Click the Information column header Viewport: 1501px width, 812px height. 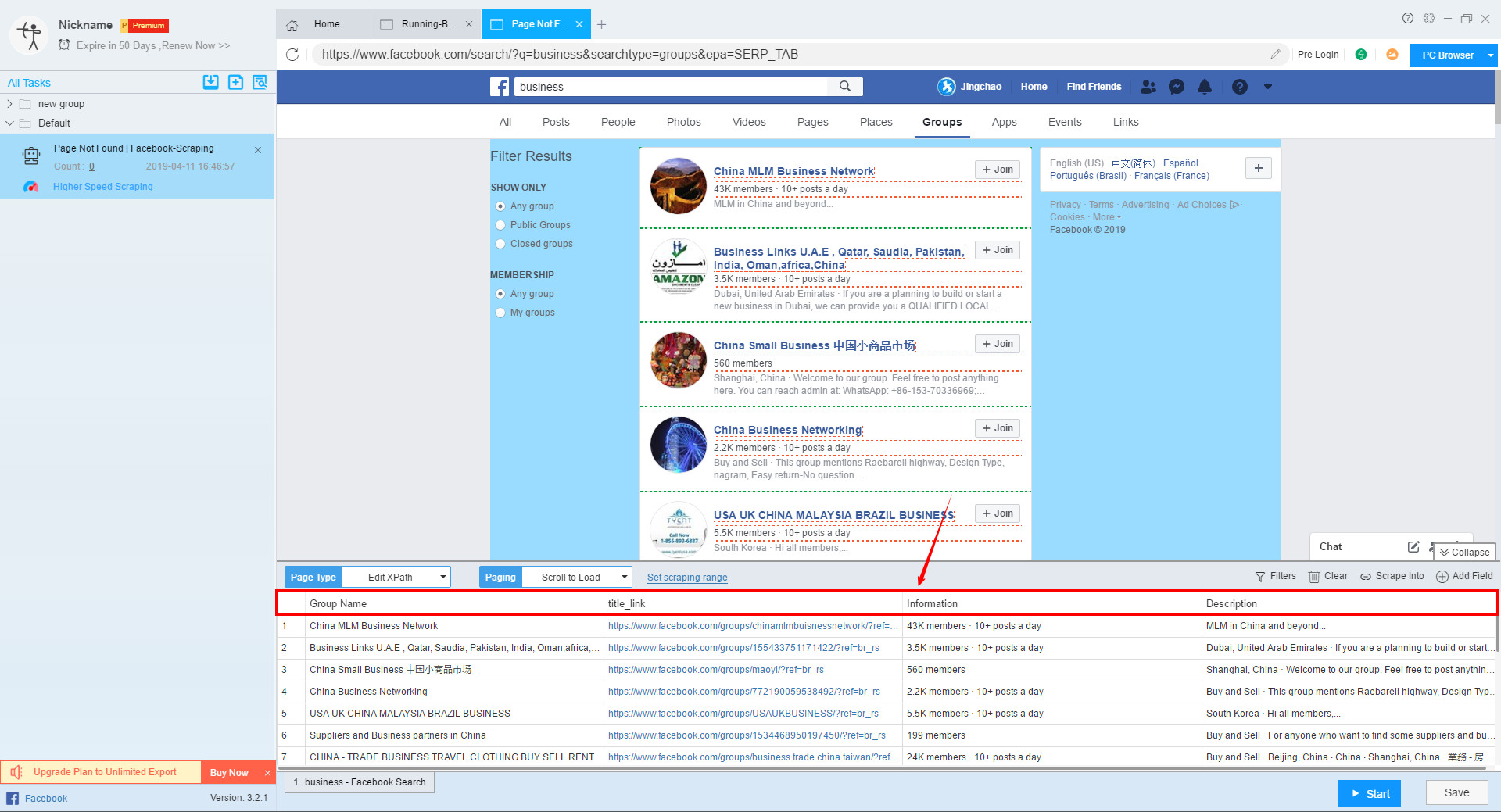1051,603
